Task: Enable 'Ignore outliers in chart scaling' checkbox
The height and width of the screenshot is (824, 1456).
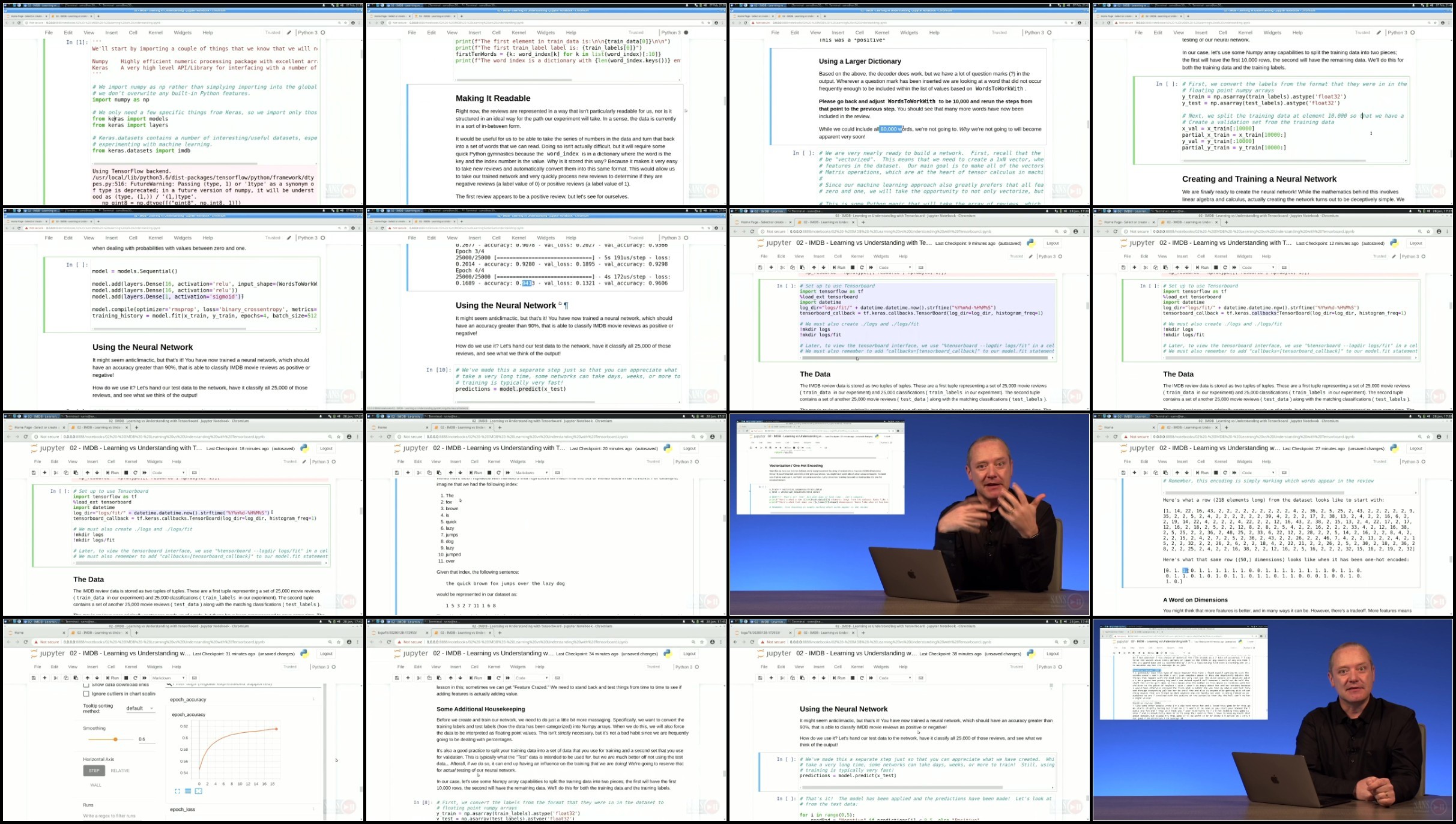Action: pyautogui.click(x=86, y=694)
